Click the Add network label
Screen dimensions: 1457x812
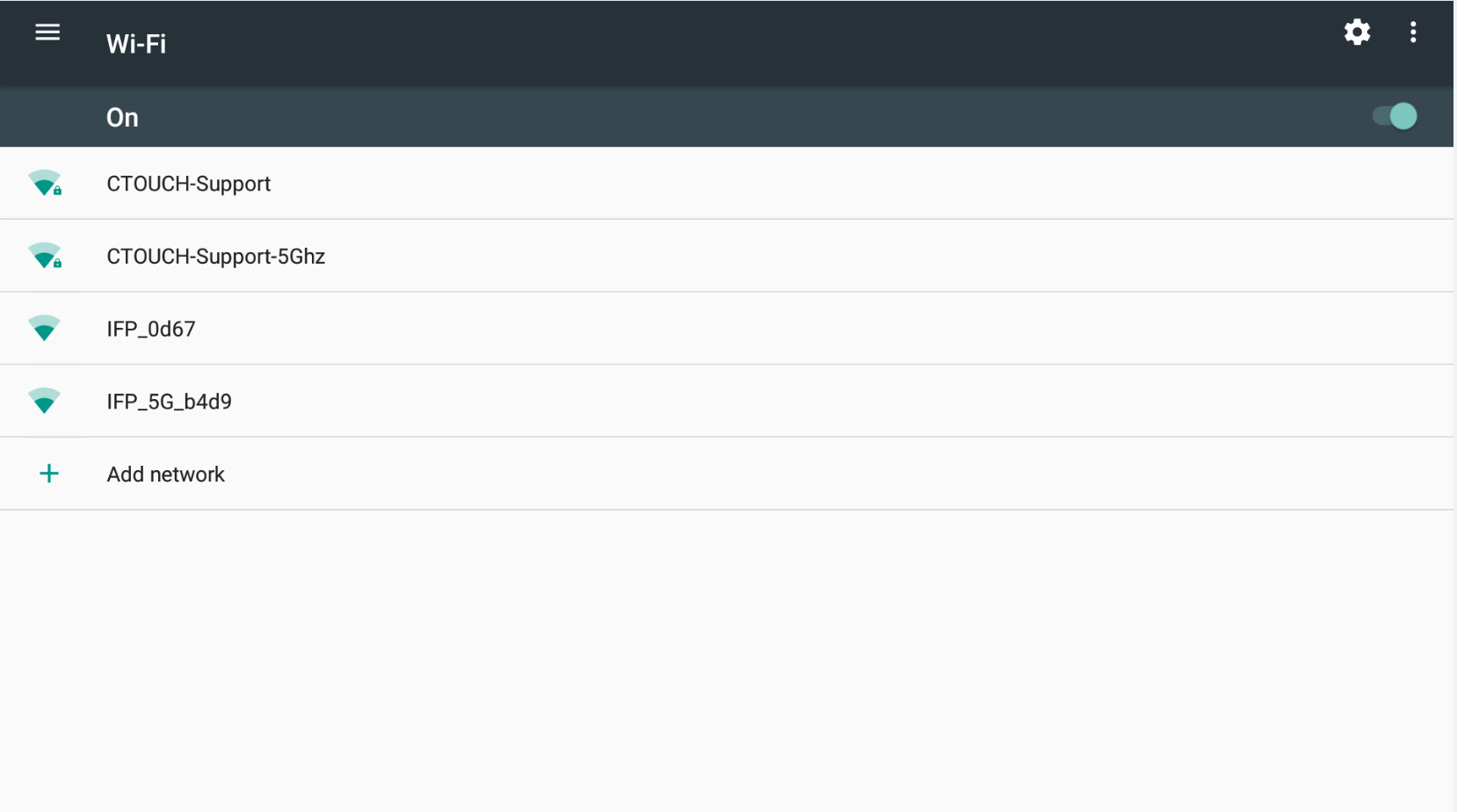pyautogui.click(x=165, y=475)
